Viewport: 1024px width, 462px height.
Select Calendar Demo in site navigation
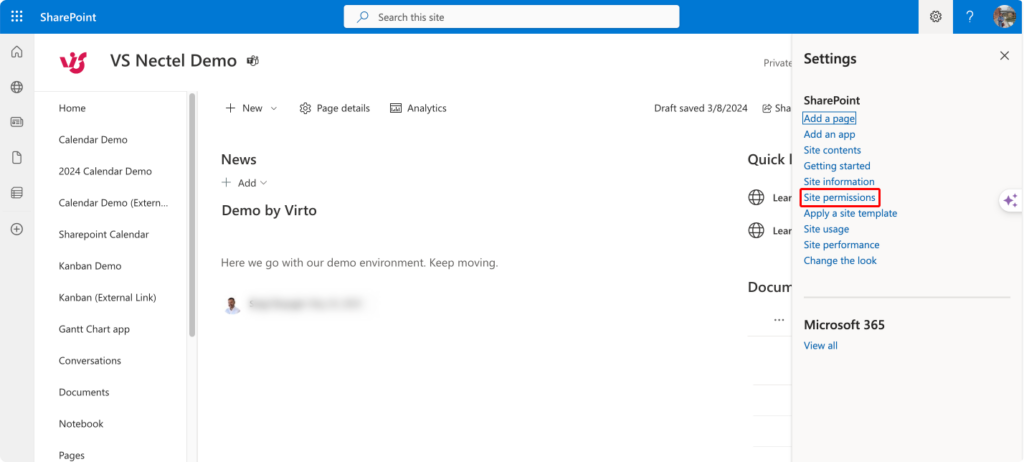tap(93, 140)
